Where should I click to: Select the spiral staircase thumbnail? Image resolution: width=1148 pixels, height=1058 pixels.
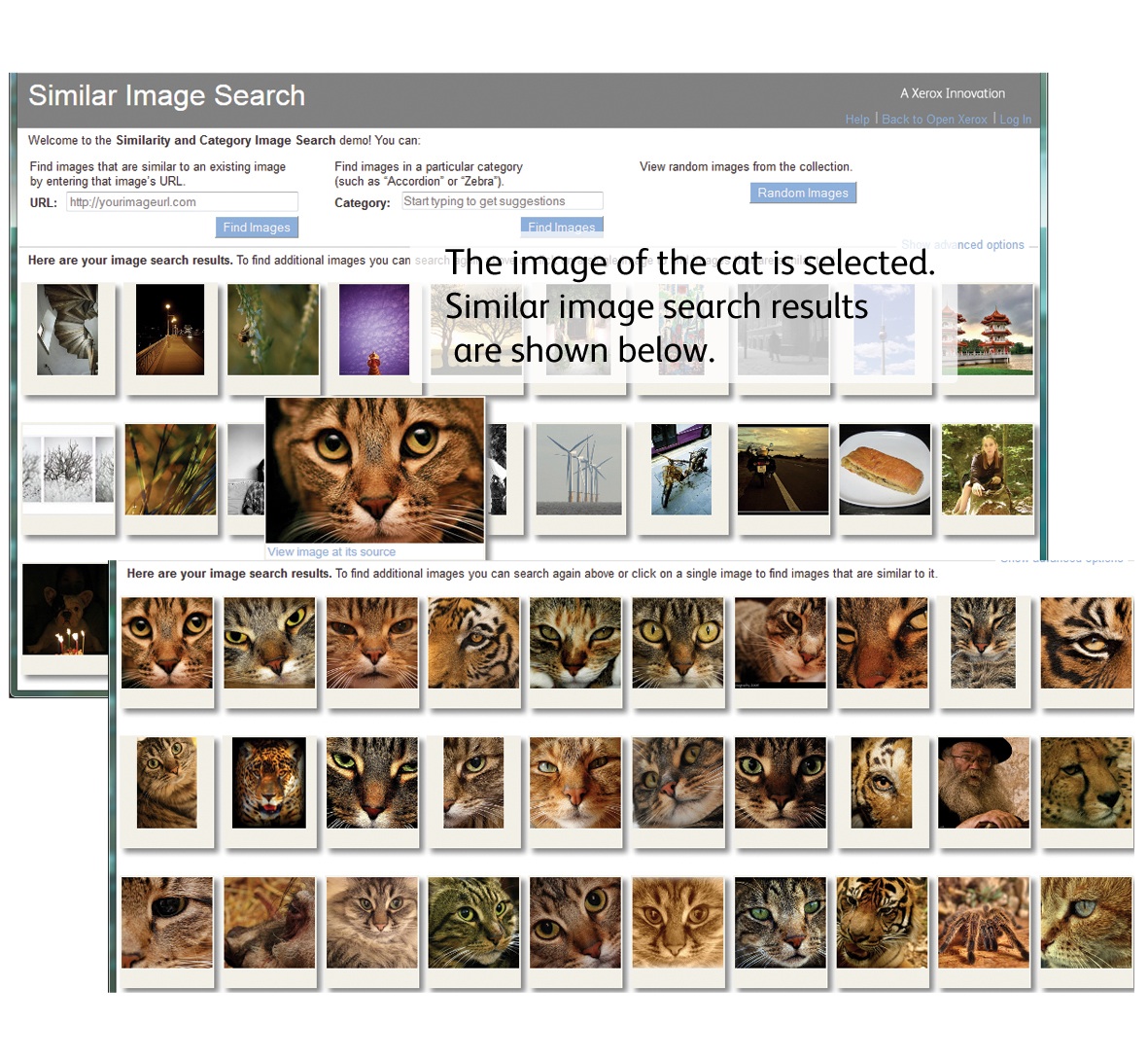point(68,330)
